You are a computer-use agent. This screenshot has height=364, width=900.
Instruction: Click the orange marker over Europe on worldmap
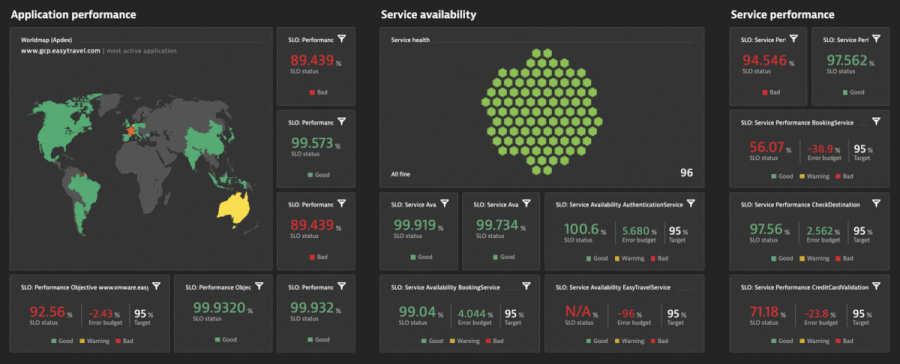click(x=131, y=130)
